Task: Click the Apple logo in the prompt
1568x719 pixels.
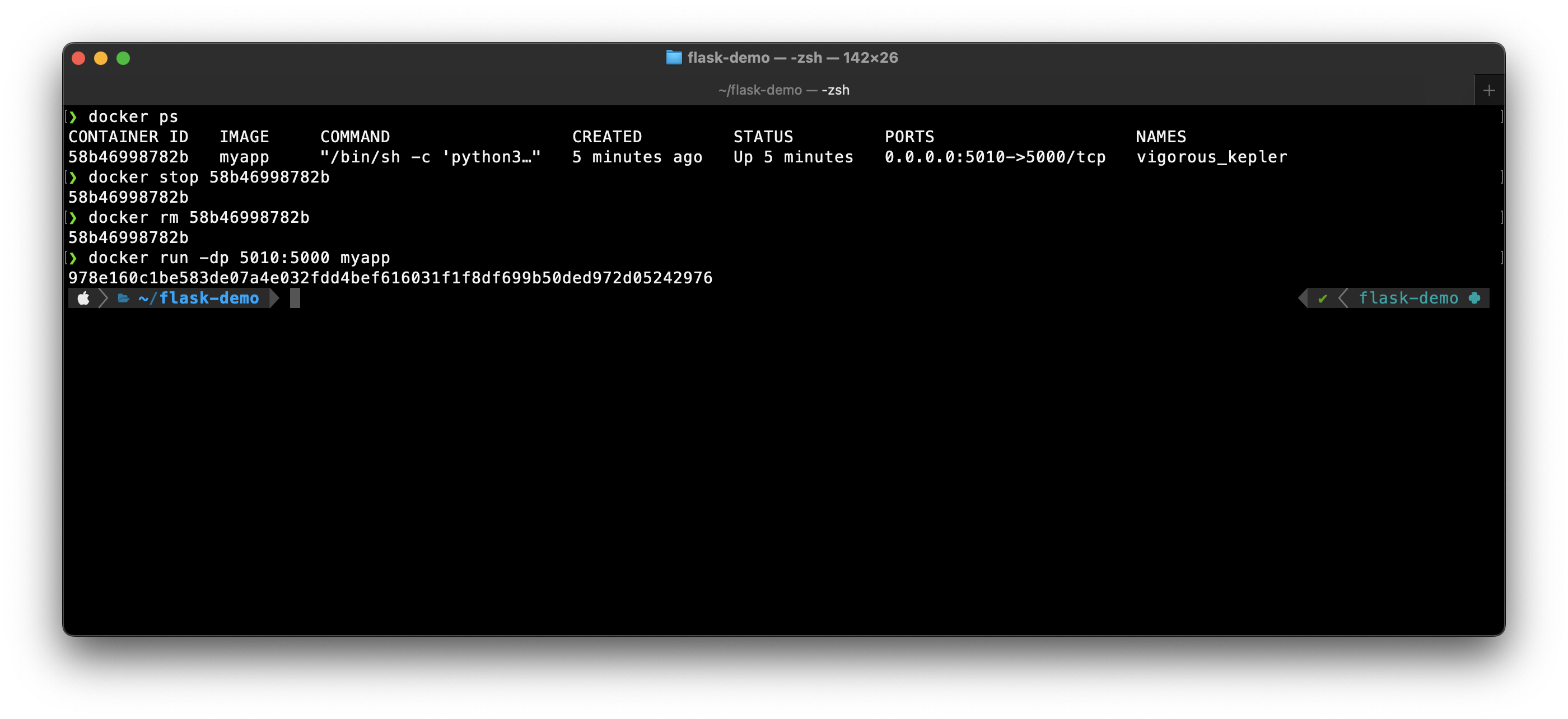Action: [83, 298]
